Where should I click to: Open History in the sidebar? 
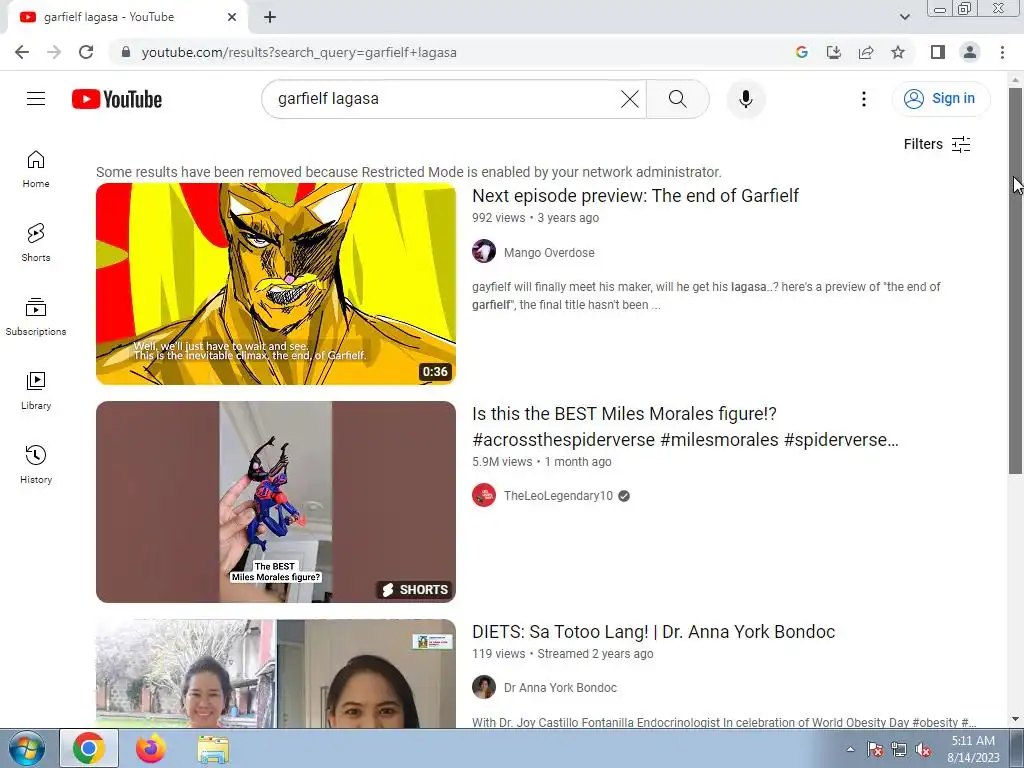[x=36, y=464]
